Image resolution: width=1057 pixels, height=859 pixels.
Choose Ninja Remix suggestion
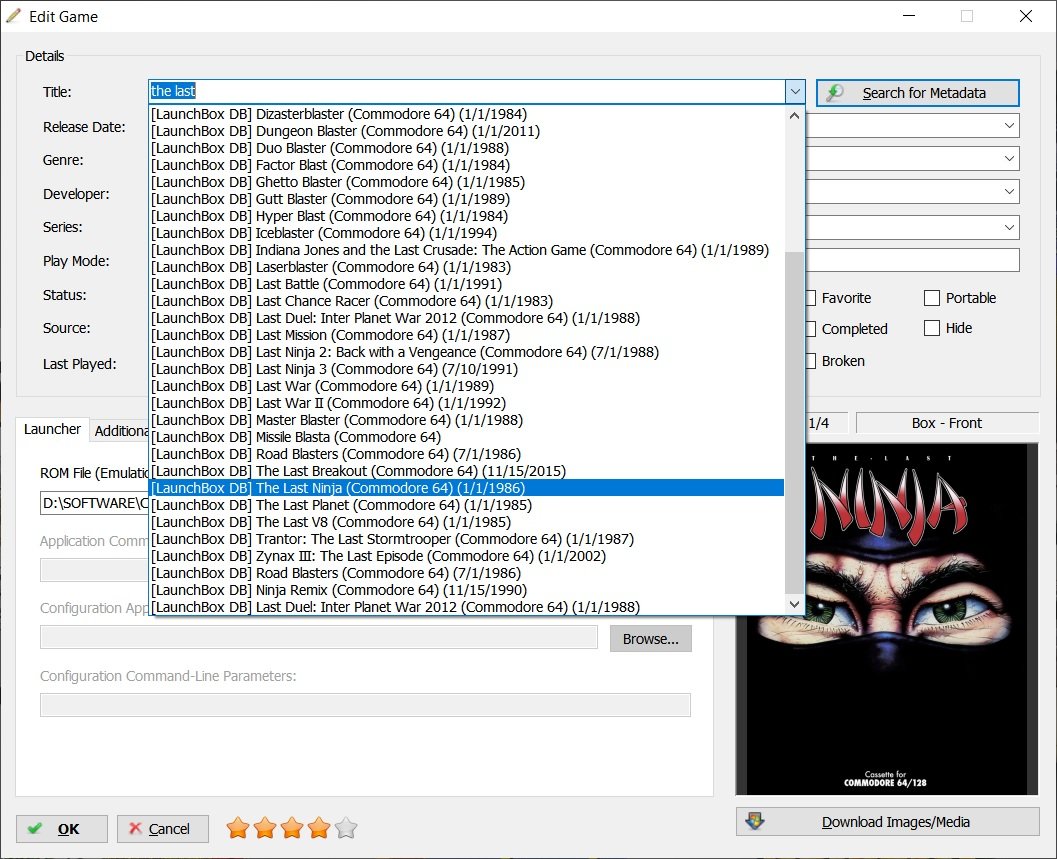point(466,590)
